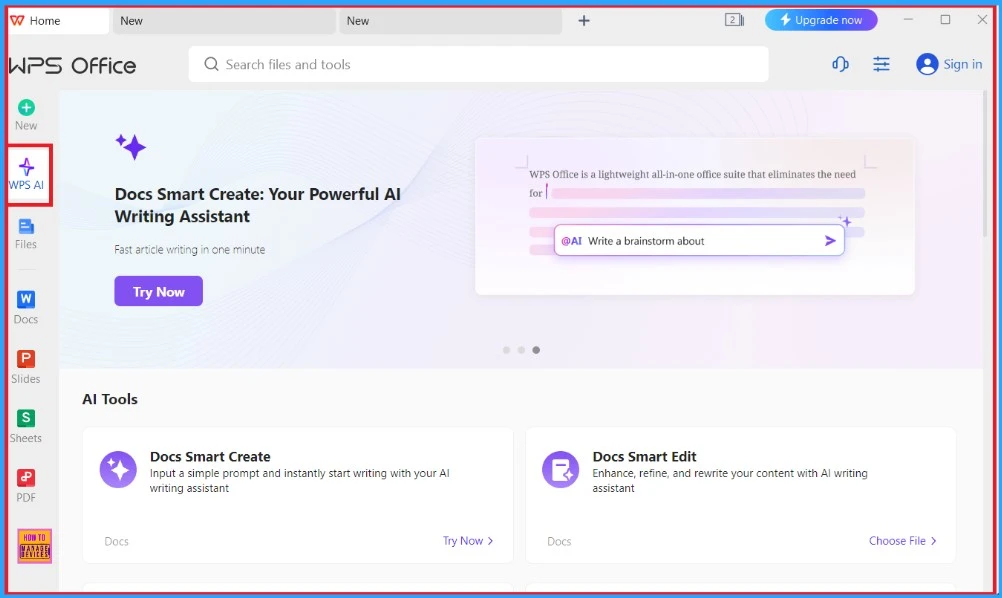Click the Upgrade now button
The image size is (1002, 598).
tap(821, 20)
